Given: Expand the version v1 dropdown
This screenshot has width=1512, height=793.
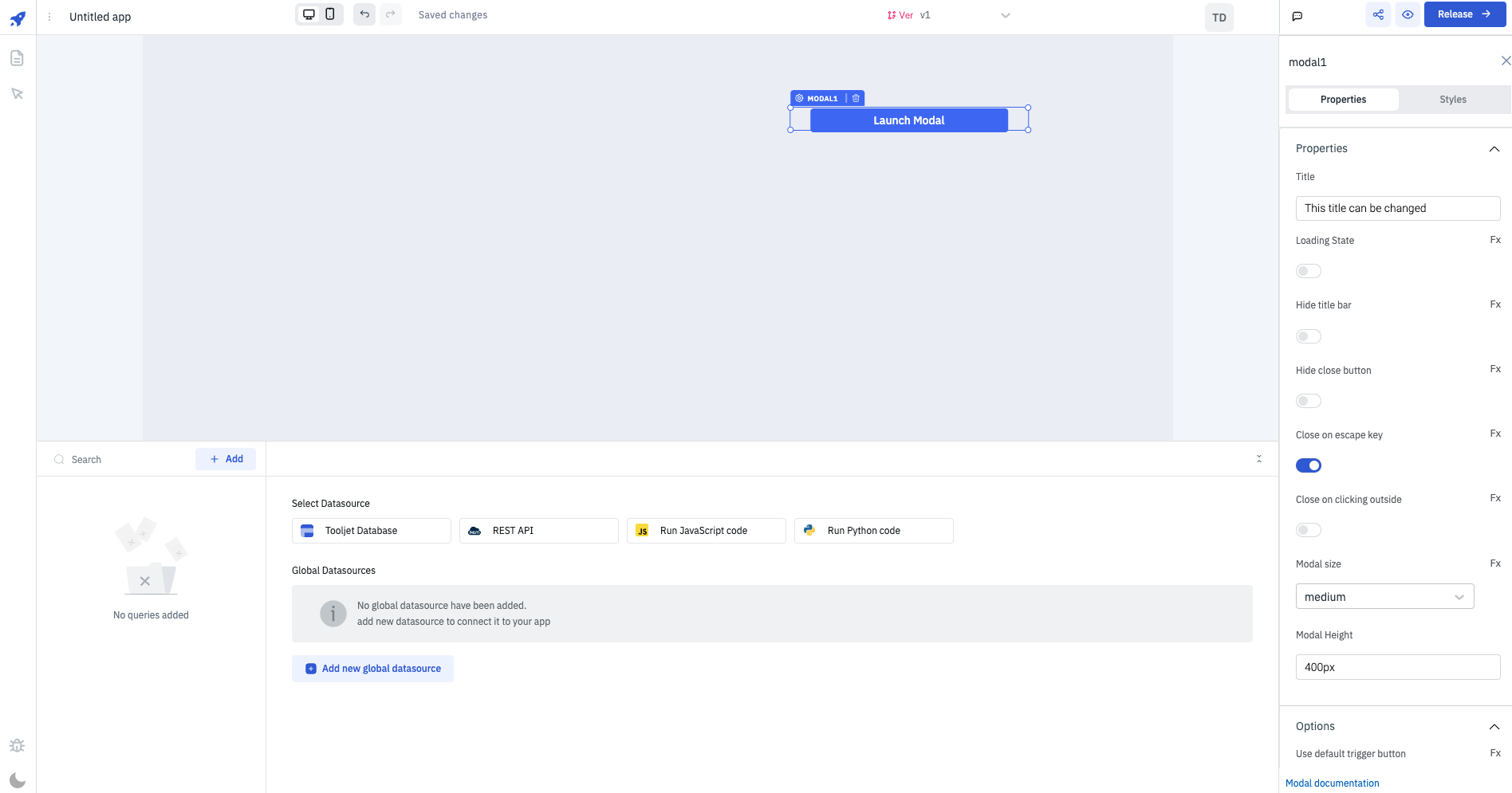Looking at the screenshot, I should [1005, 15].
